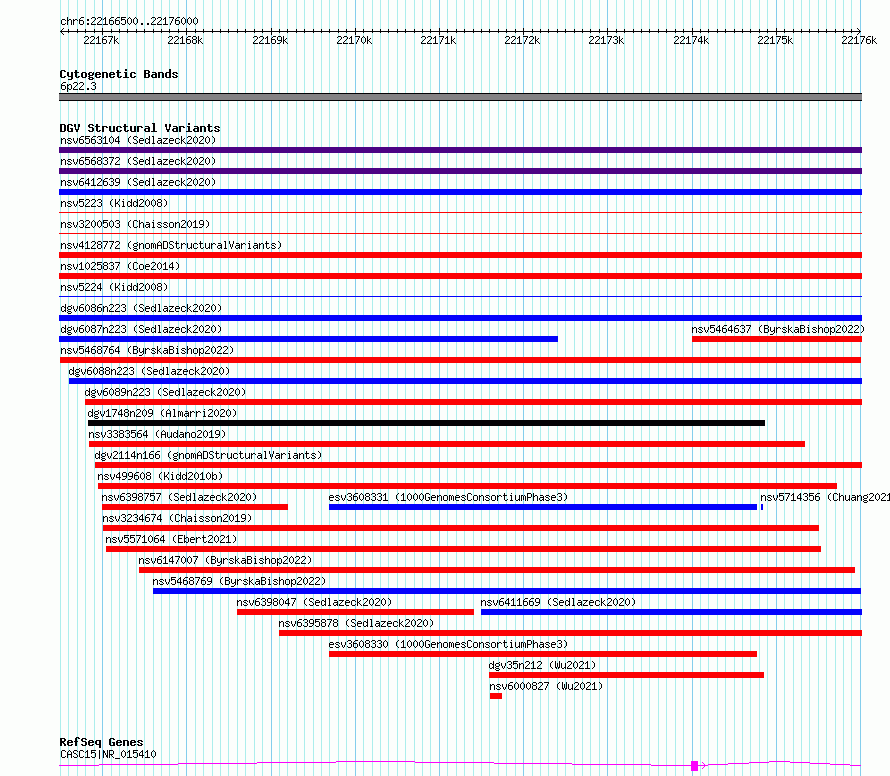This screenshot has height=776, width=890.
Task: Select dgv35n212 (Wu2021) label
Action: pyautogui.click(x=542, y=665)
